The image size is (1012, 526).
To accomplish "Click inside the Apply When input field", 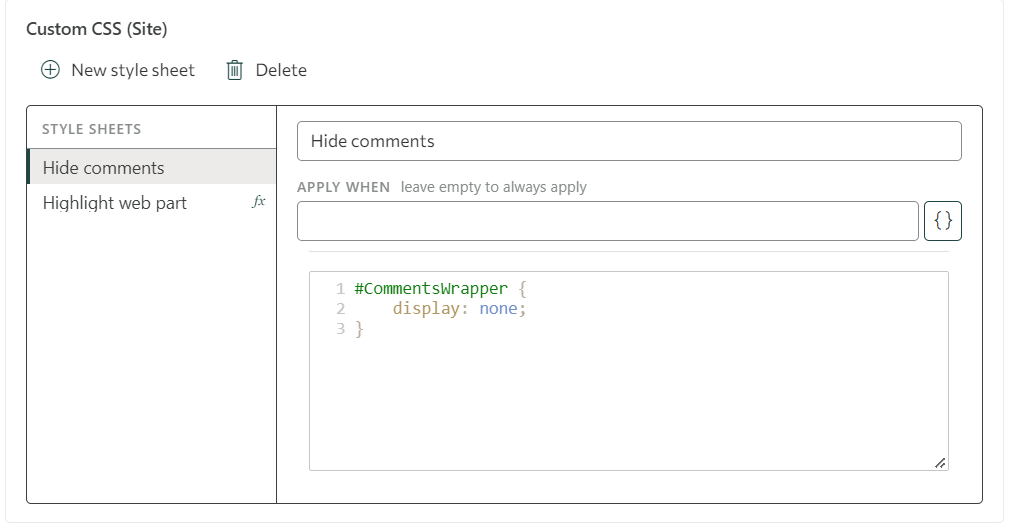I will coord(607,221).
